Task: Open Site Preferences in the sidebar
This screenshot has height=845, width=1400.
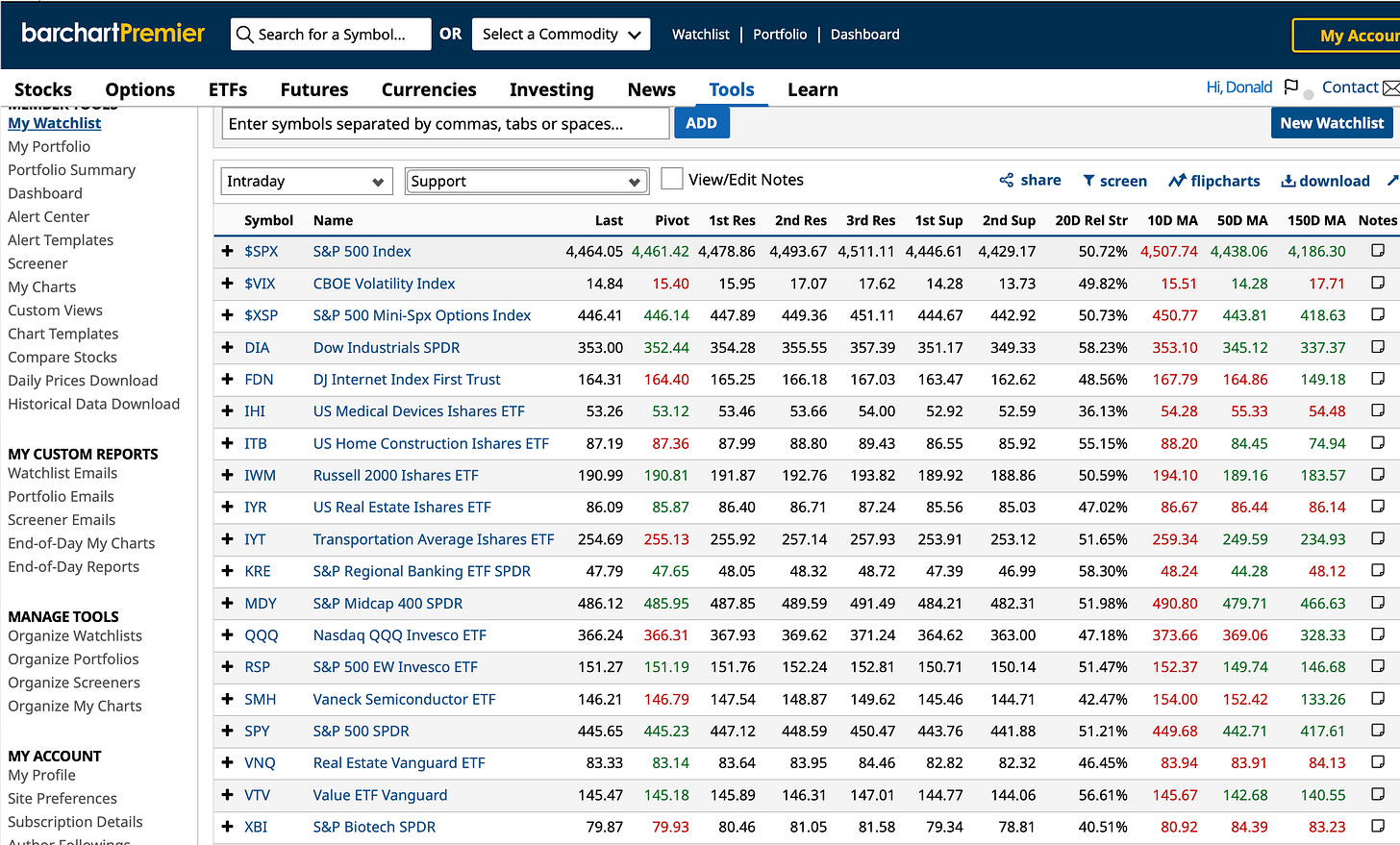Action: [x=62, y=798]
